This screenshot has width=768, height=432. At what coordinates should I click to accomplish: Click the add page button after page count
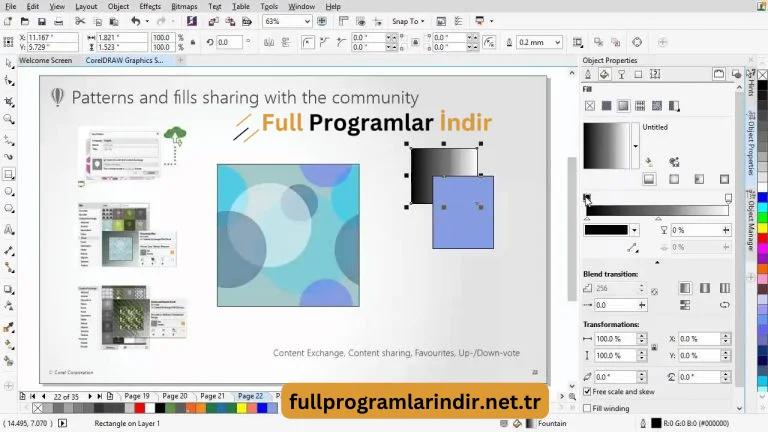click(110, 396)
